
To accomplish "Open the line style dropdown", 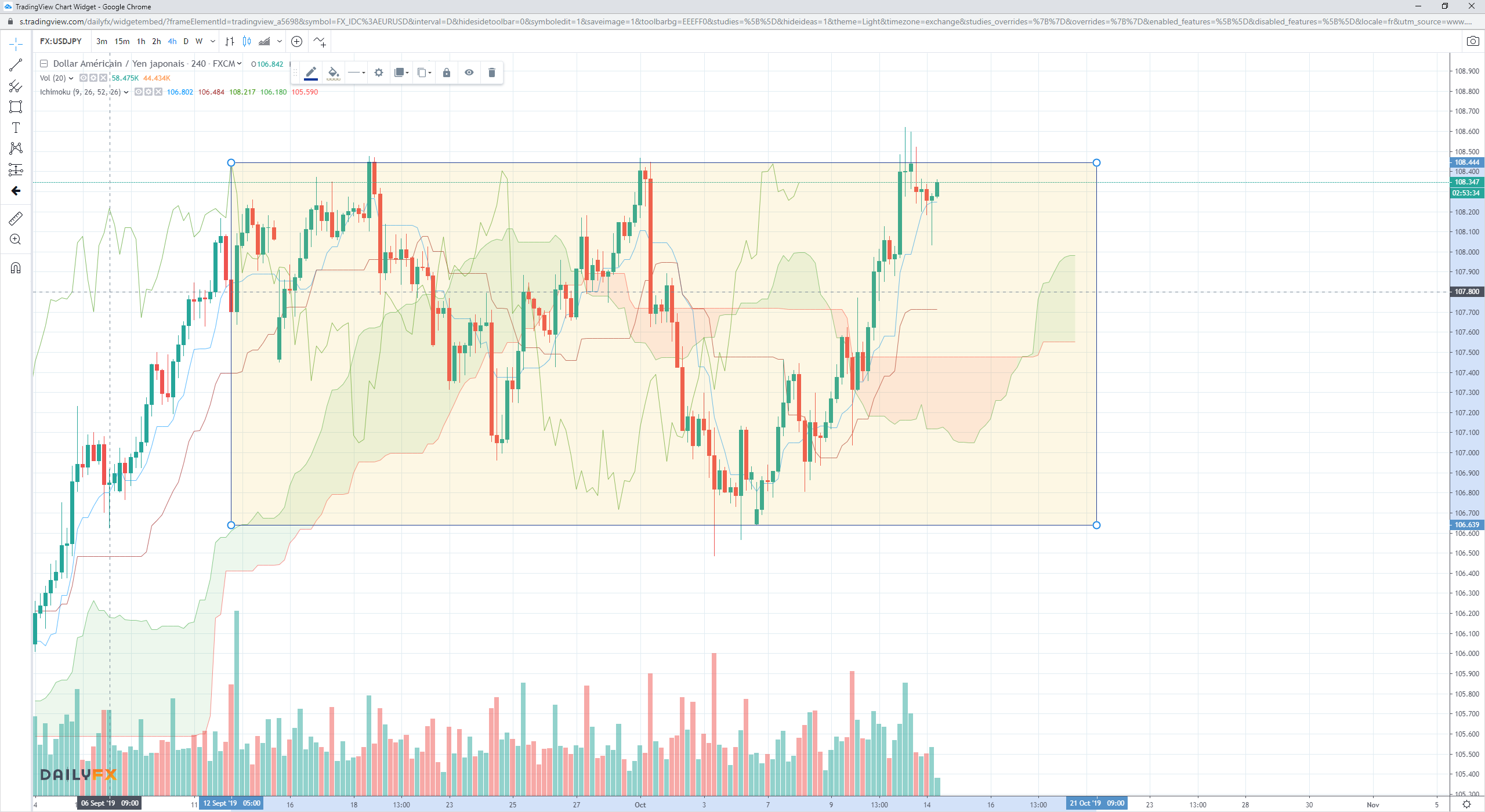I will 356,72.
